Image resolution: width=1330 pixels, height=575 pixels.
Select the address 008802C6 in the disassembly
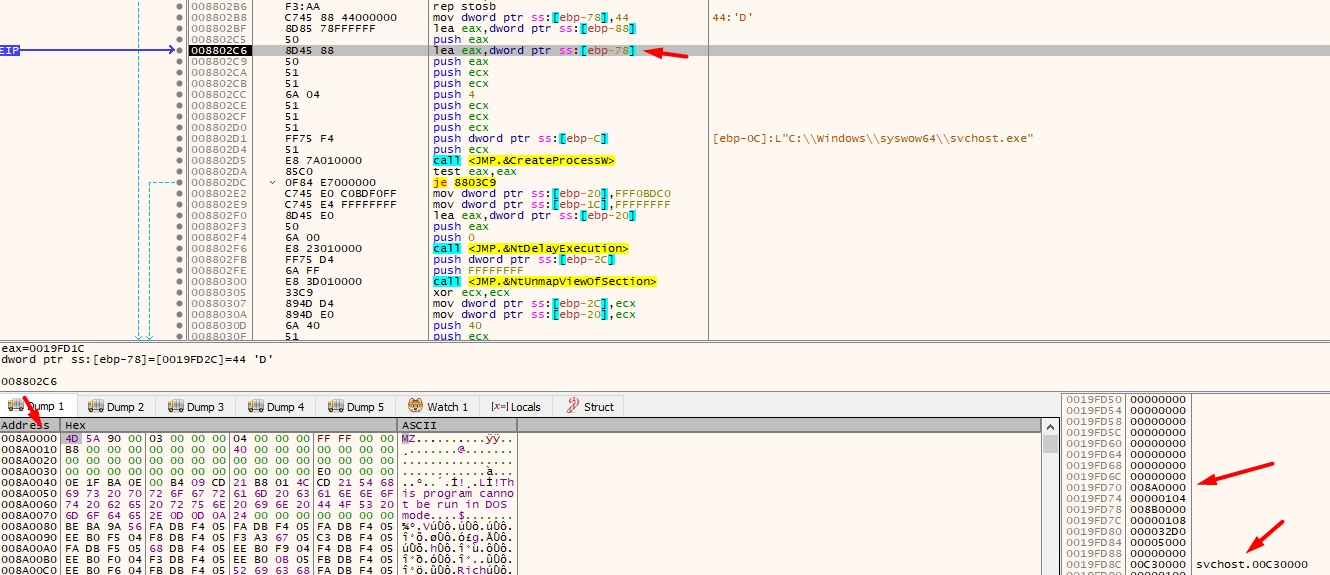(219, 50)
